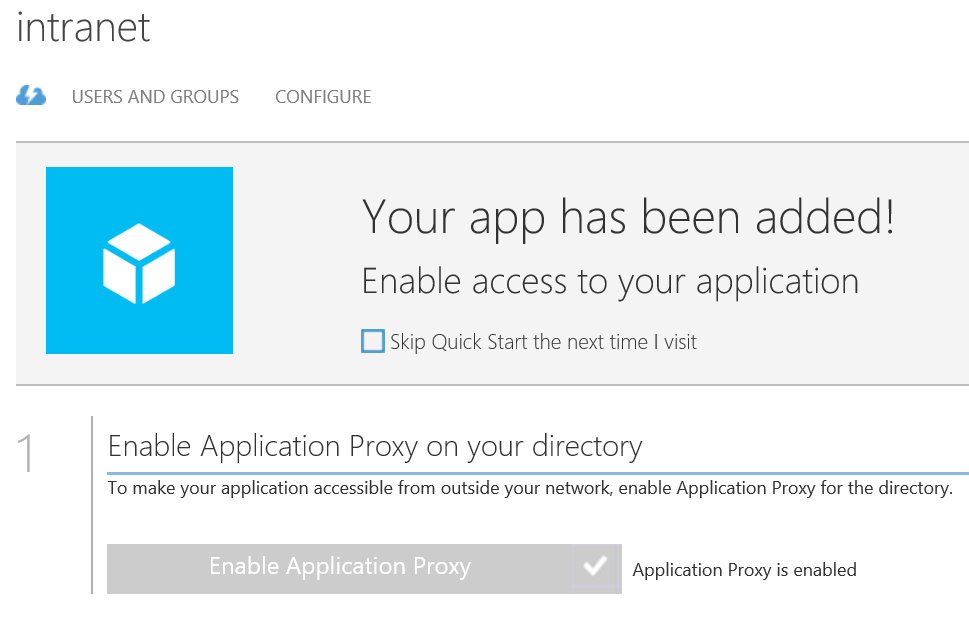Select the 'Enable access to your application' subheading
The width and height of the screenshot is (969, 623).
click(609, 281)
